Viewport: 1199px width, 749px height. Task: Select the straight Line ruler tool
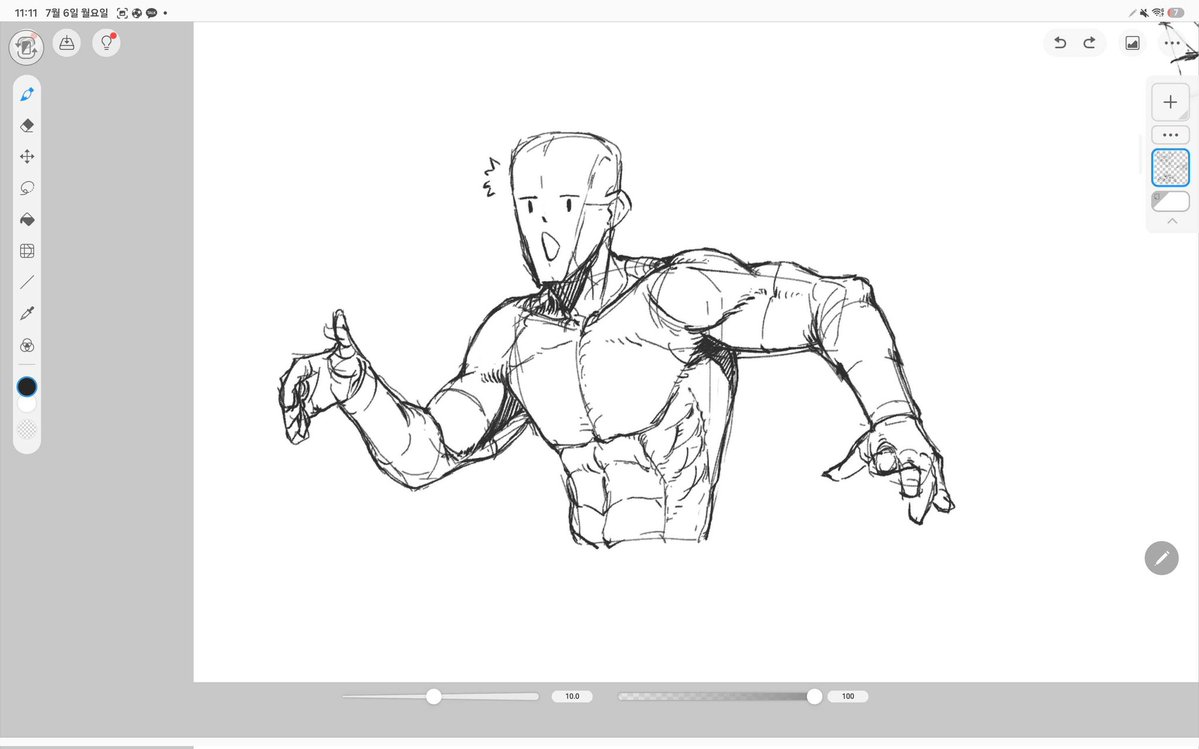(27, 282)
